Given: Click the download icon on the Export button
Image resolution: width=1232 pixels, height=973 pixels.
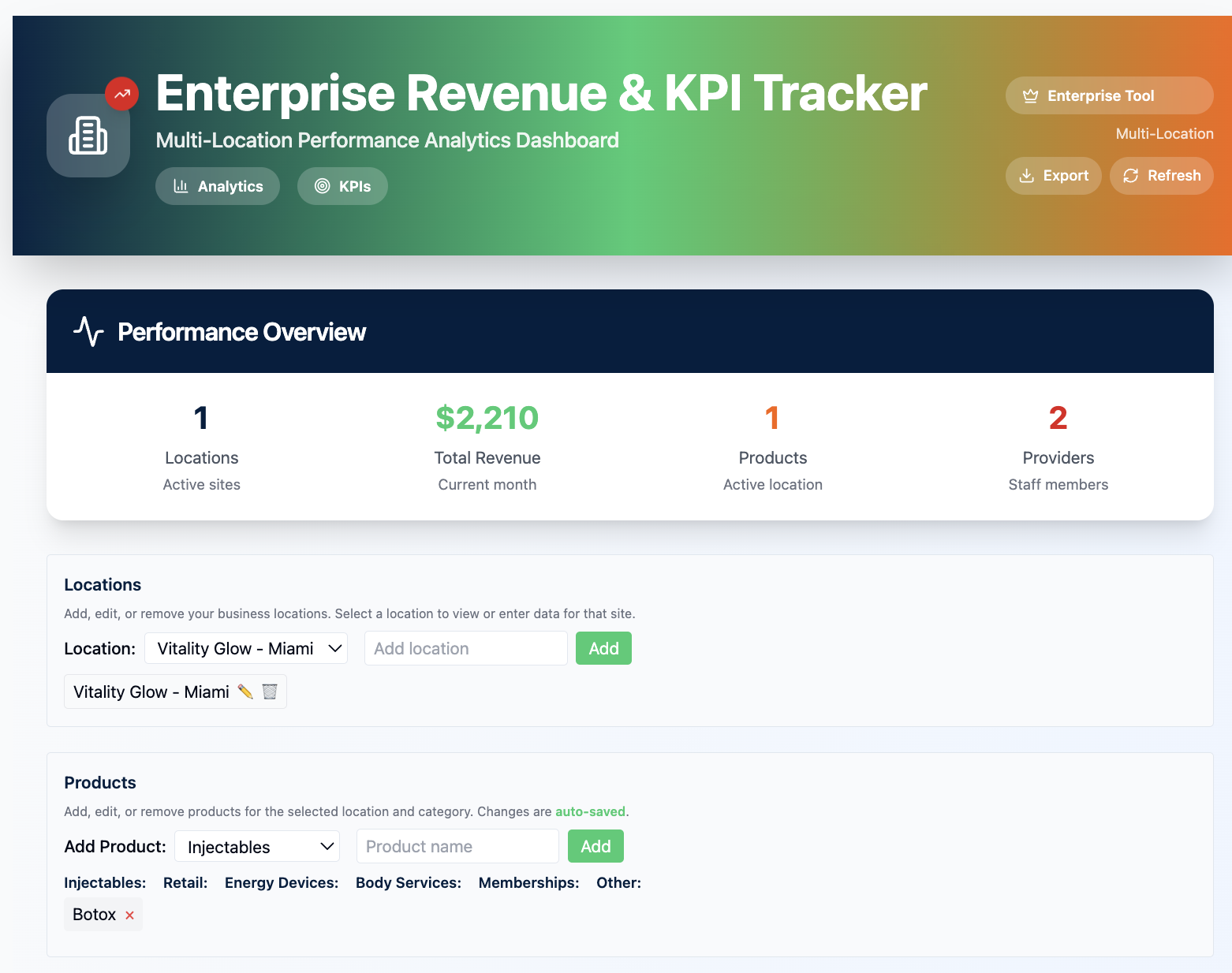Looking at the screenshot, I should pyautogui.click(x=1028, y=175).
